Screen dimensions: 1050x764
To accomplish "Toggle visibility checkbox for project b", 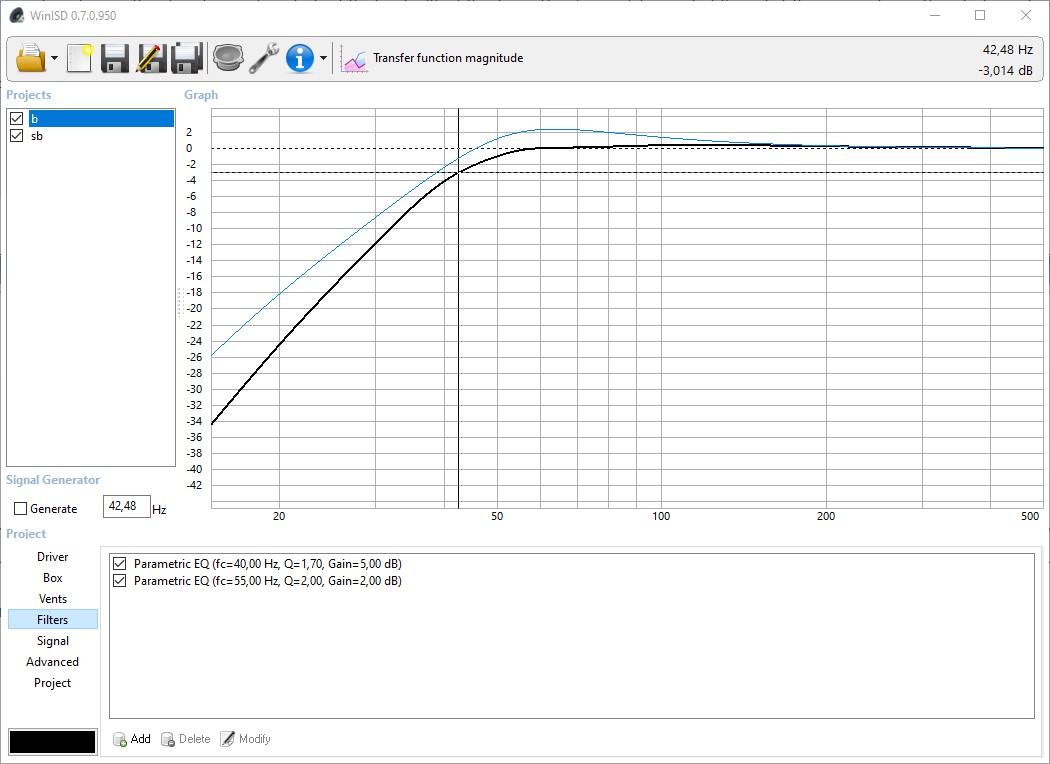I will click(x=17, y=119).
